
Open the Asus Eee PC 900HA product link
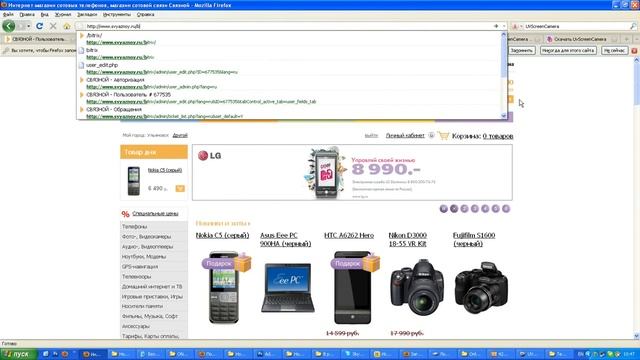[285, 240]
